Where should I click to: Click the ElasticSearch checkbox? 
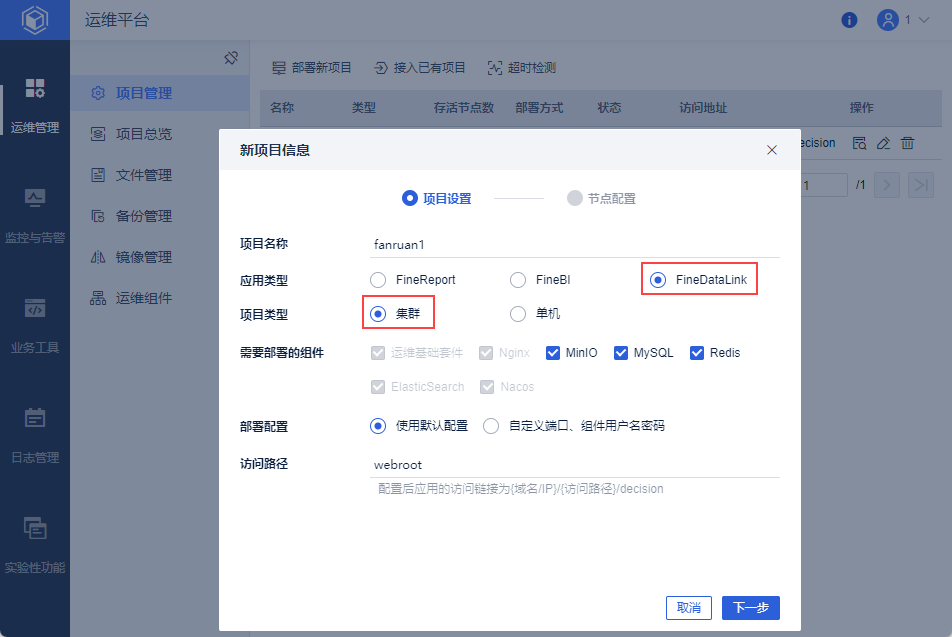[378, 387]
